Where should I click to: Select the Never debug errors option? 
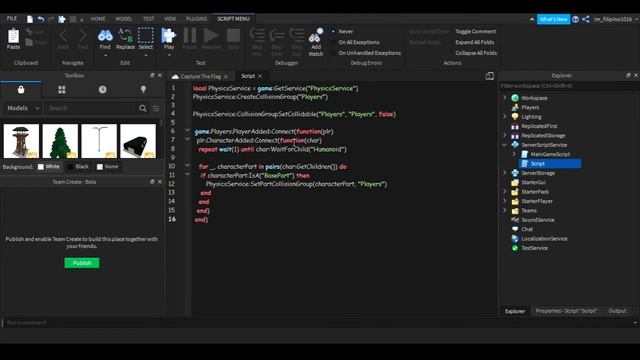(342, 31)
